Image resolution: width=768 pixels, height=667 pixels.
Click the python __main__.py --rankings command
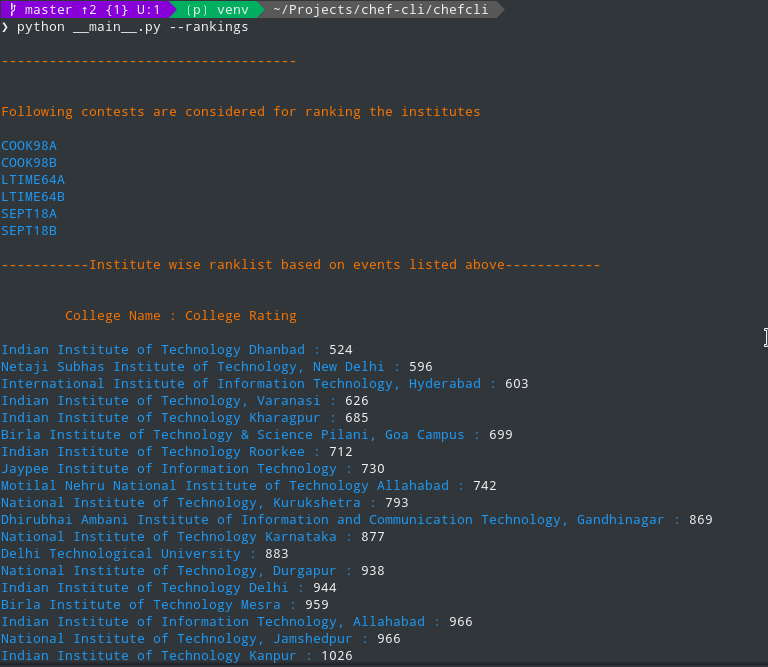[x=132, y=27]
